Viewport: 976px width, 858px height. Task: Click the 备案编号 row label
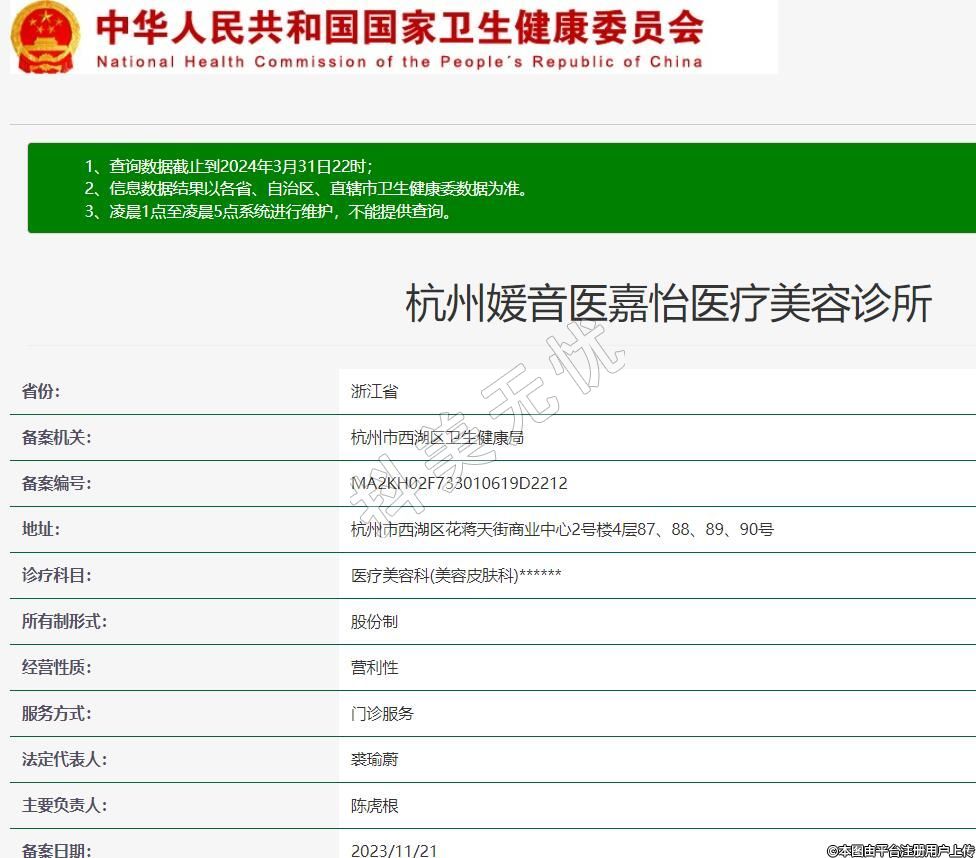click(x=56, y=483)
